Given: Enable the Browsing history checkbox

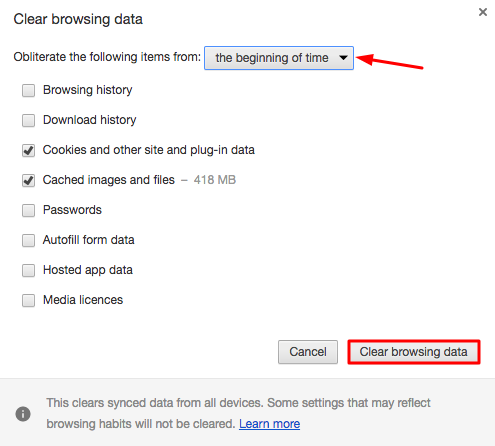Looking at the screenshot, I should click(x=28, y=90).
